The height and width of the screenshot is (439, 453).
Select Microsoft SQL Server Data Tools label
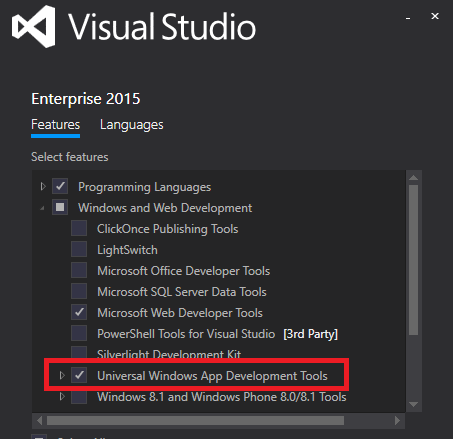182,292
